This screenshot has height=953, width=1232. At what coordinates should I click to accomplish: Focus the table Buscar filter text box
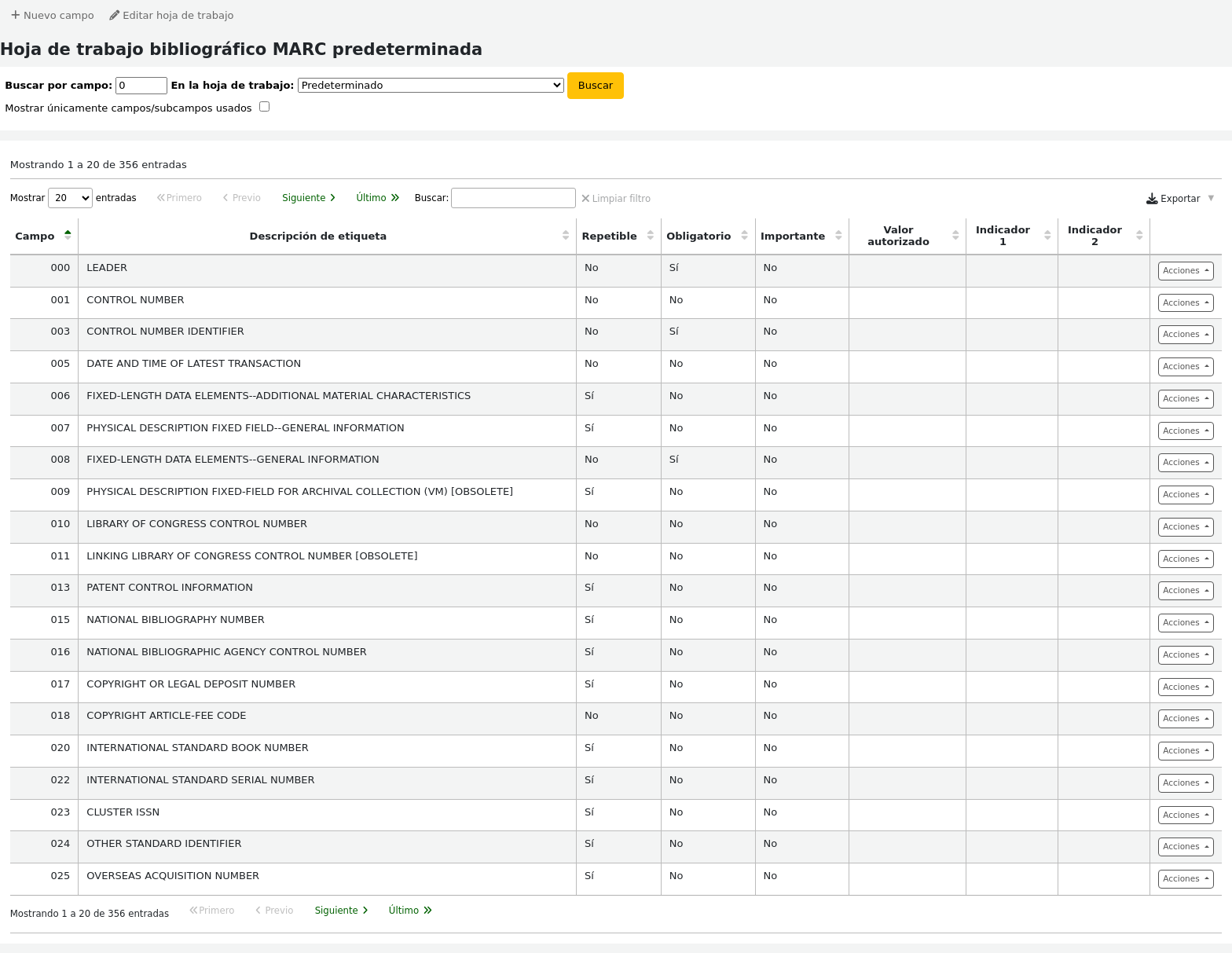coord(513,198)
